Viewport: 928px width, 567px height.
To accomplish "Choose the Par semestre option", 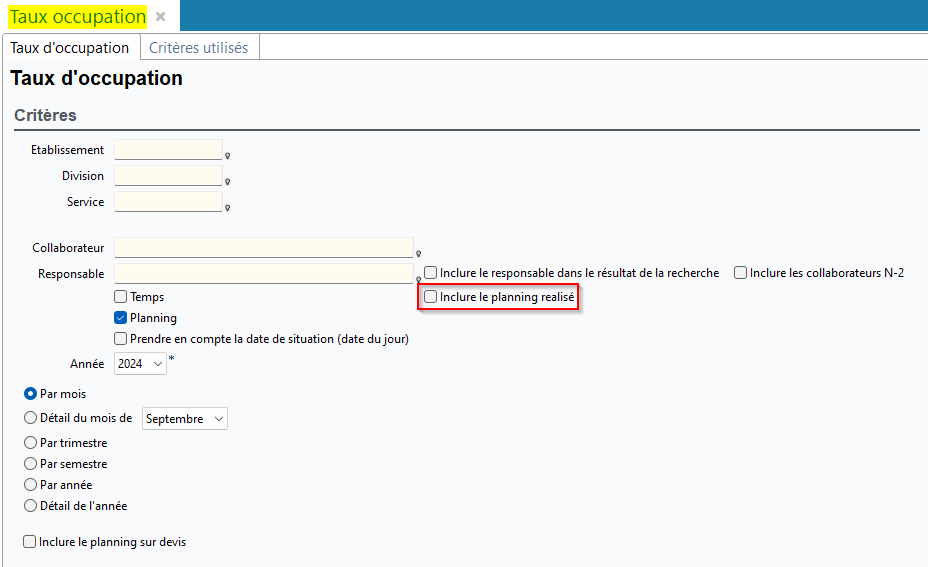I will tap(30, 464).
